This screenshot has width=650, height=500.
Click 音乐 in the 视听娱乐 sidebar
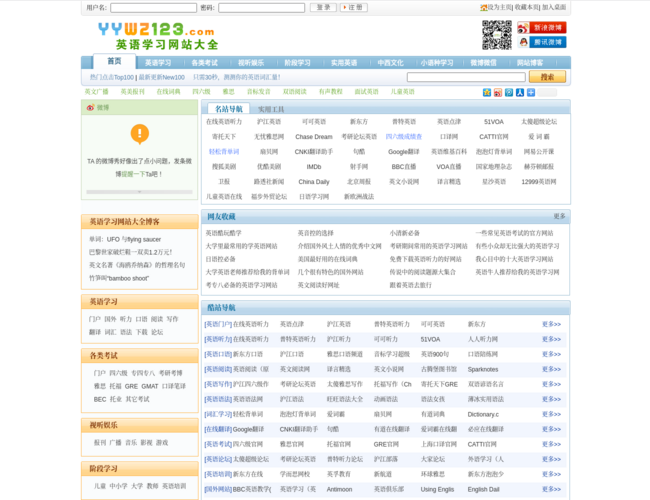coord(131,443)
